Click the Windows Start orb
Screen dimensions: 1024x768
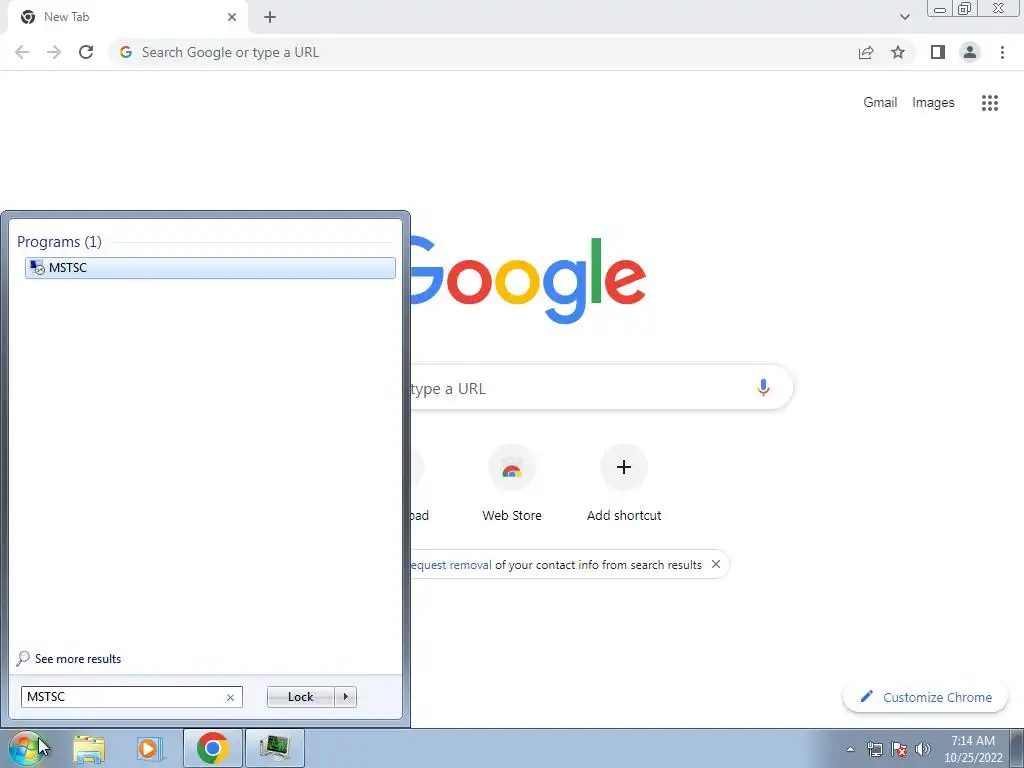click(x=25, y=748)
